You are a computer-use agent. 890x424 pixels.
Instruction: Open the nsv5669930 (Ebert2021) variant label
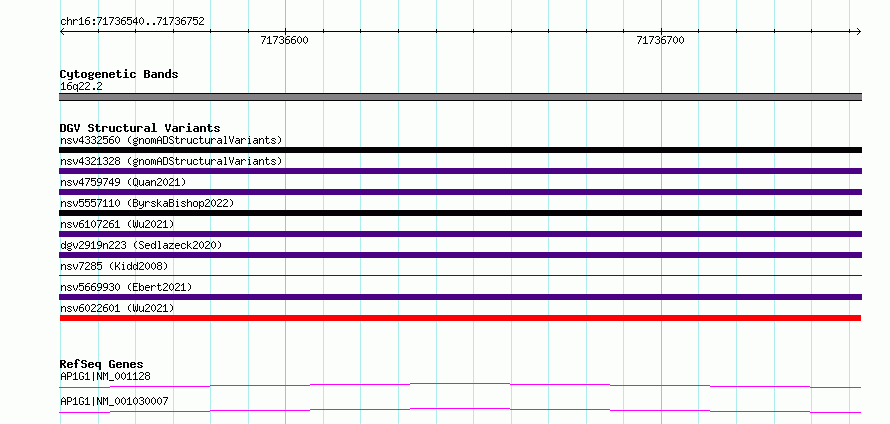(126, 287)
